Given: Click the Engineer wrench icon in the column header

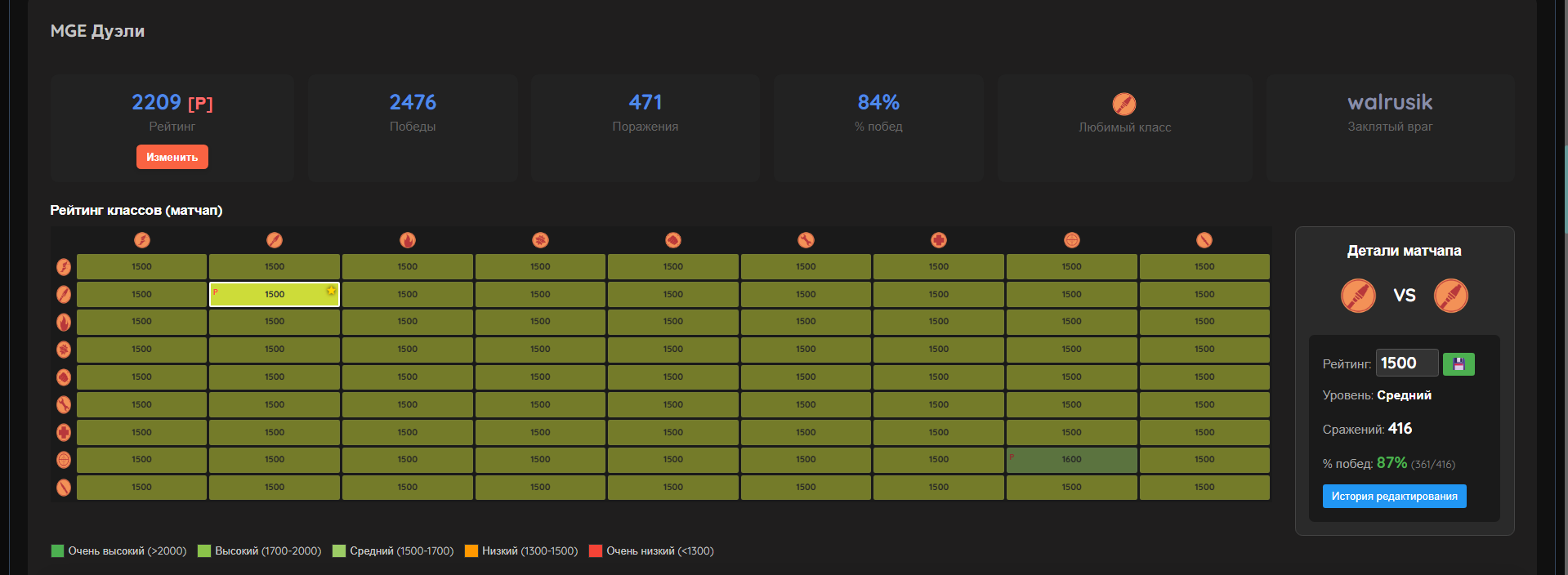Looking at the screenshot, I should 806,240.
